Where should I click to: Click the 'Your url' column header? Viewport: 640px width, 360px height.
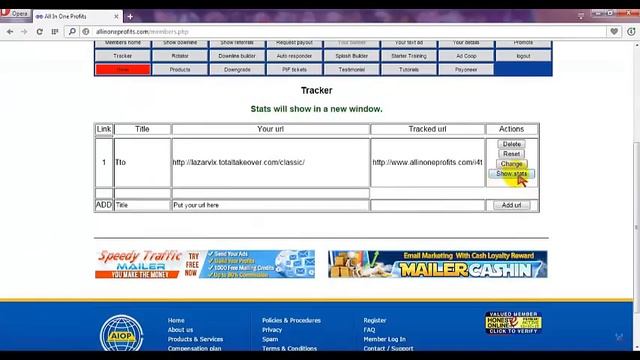[x=271, y=129]
